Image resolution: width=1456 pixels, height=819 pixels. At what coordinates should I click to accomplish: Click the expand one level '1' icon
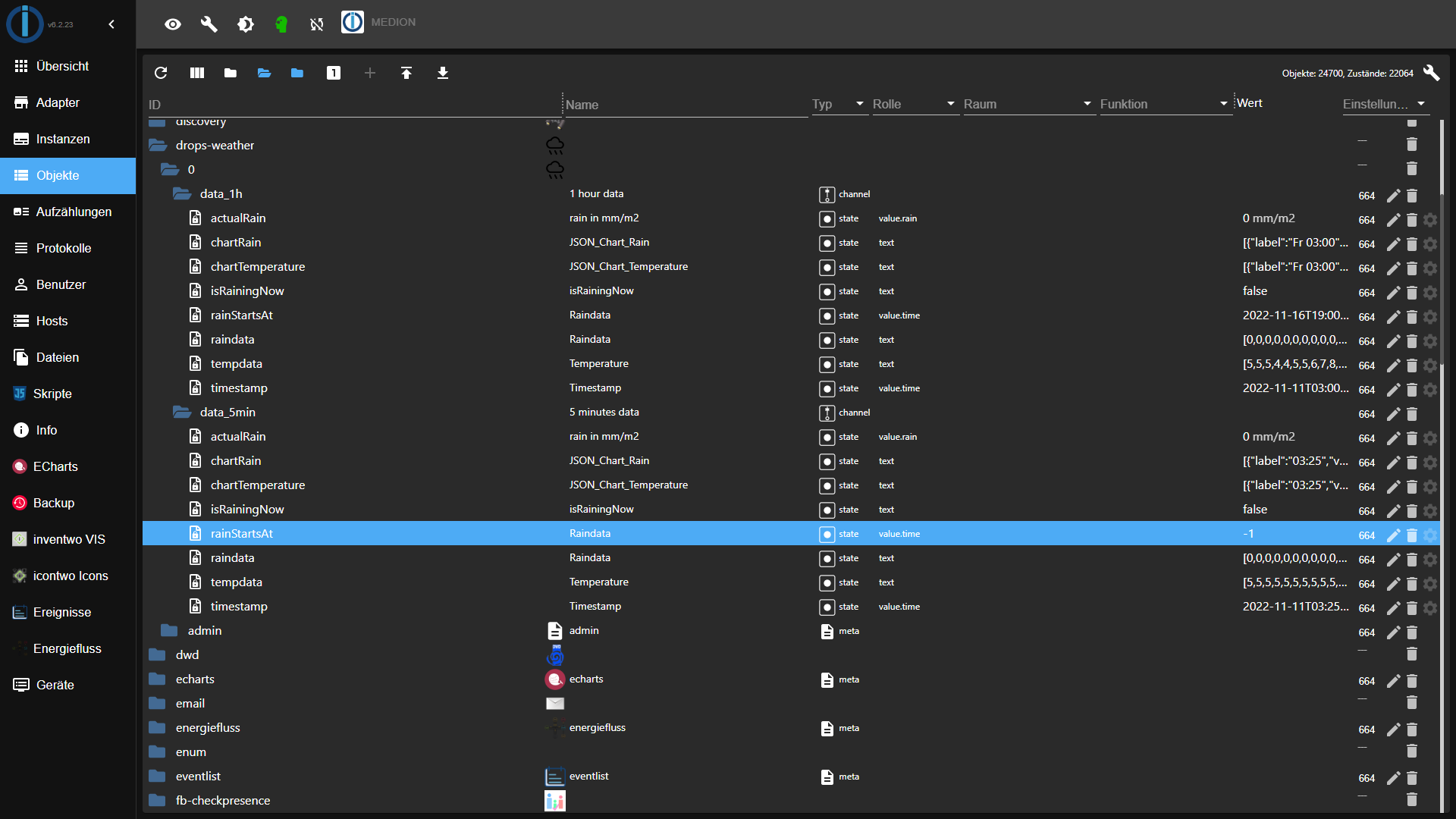click(334, 73)
